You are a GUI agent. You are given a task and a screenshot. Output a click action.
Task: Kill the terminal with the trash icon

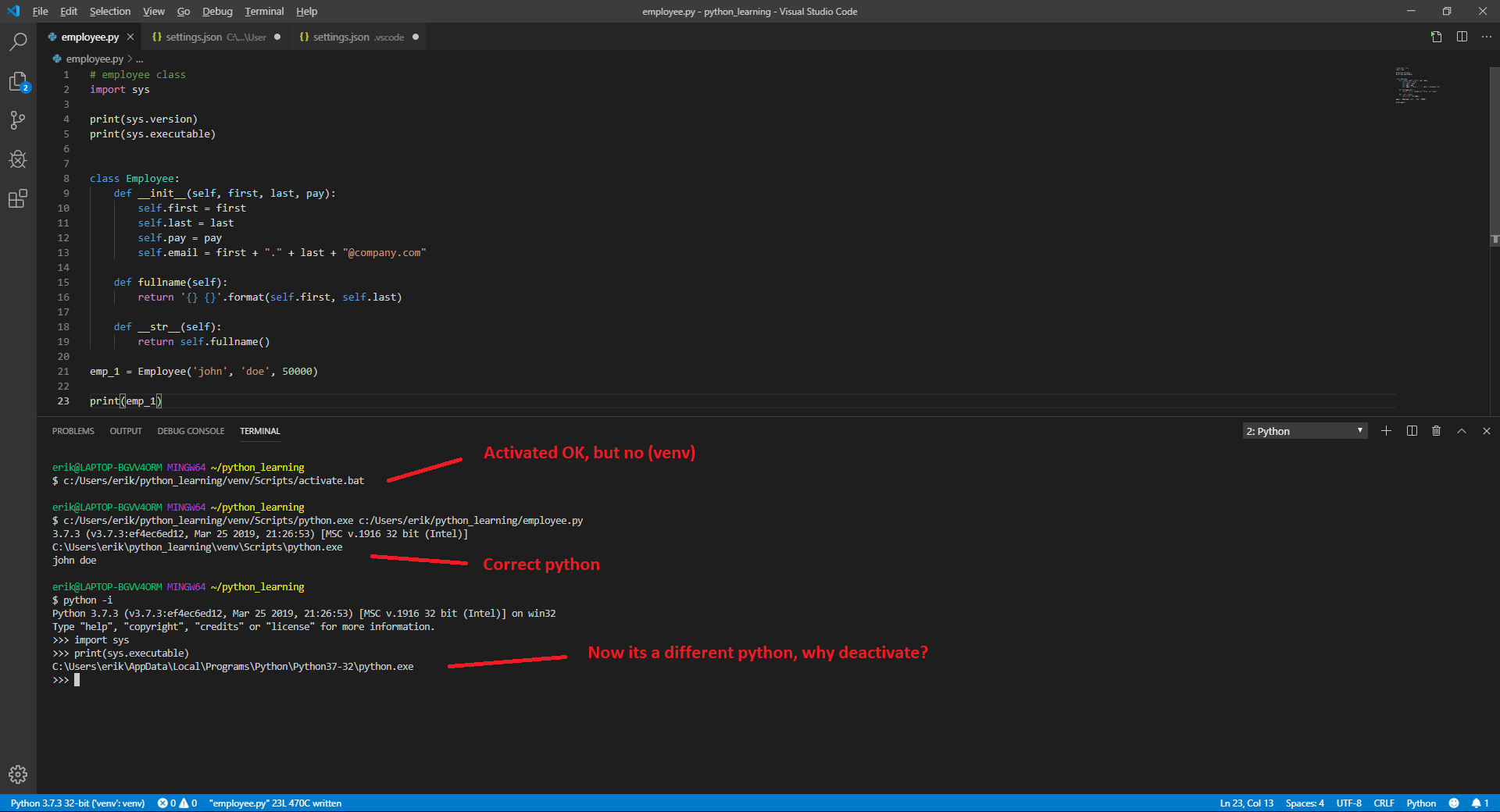[x=1436, y=430]
